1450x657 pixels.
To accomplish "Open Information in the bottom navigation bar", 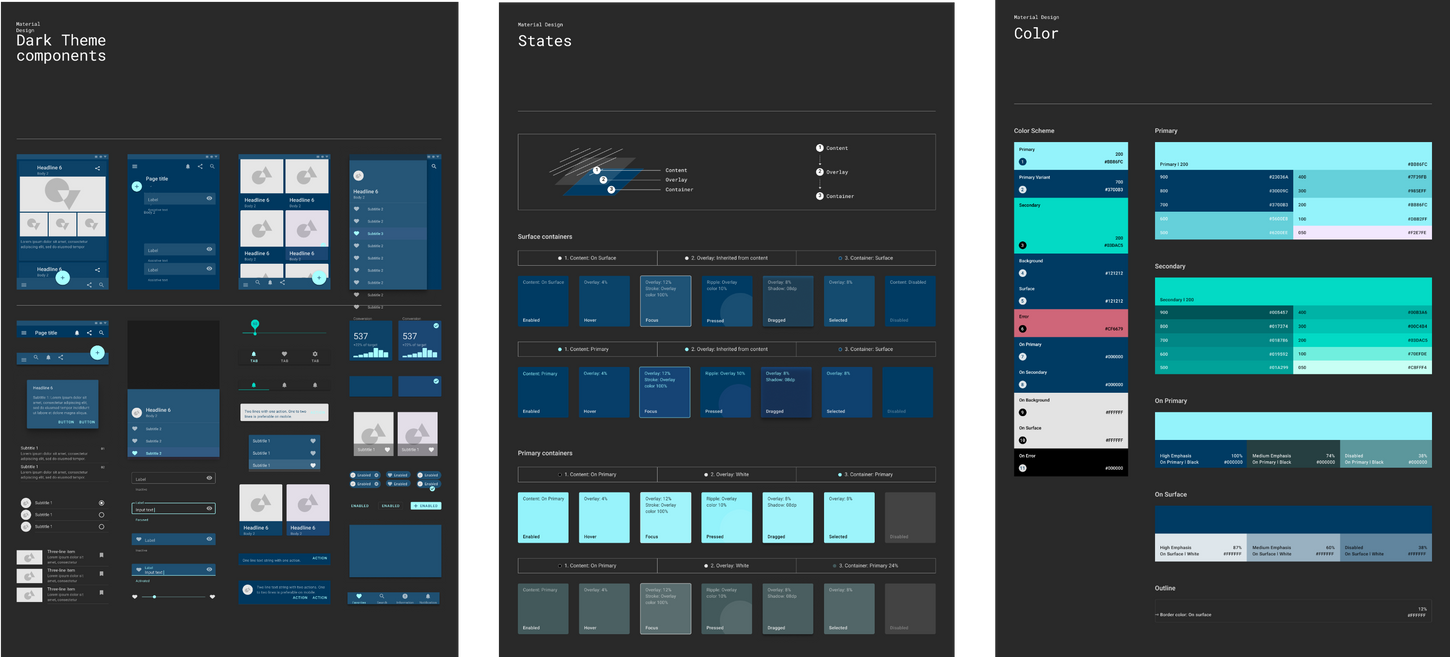I will coord(405,597).
